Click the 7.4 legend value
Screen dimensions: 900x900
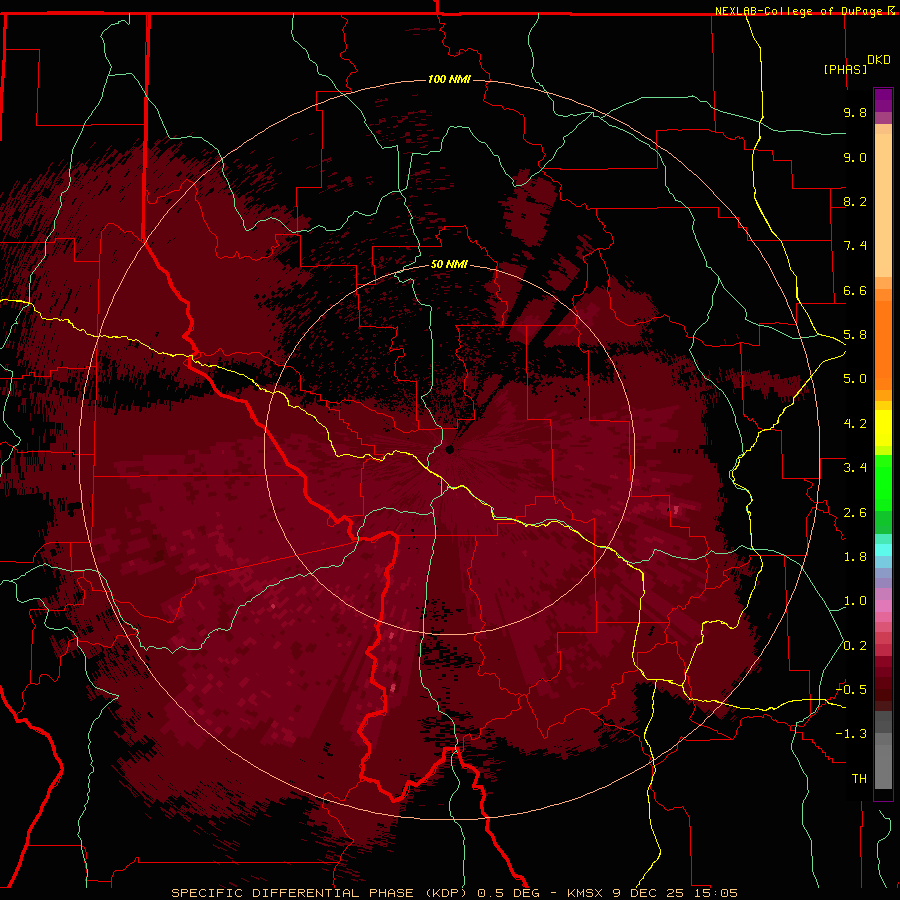855,246
